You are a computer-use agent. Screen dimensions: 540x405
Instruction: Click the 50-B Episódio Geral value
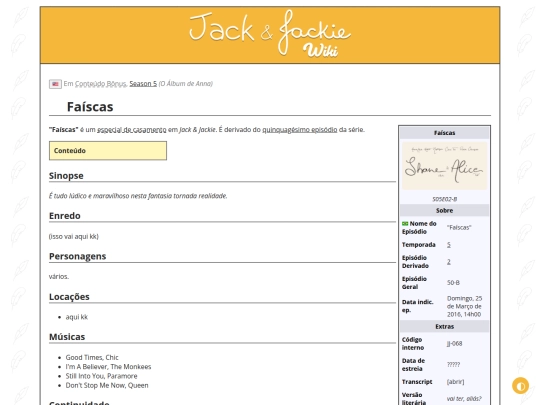(453, 283)
